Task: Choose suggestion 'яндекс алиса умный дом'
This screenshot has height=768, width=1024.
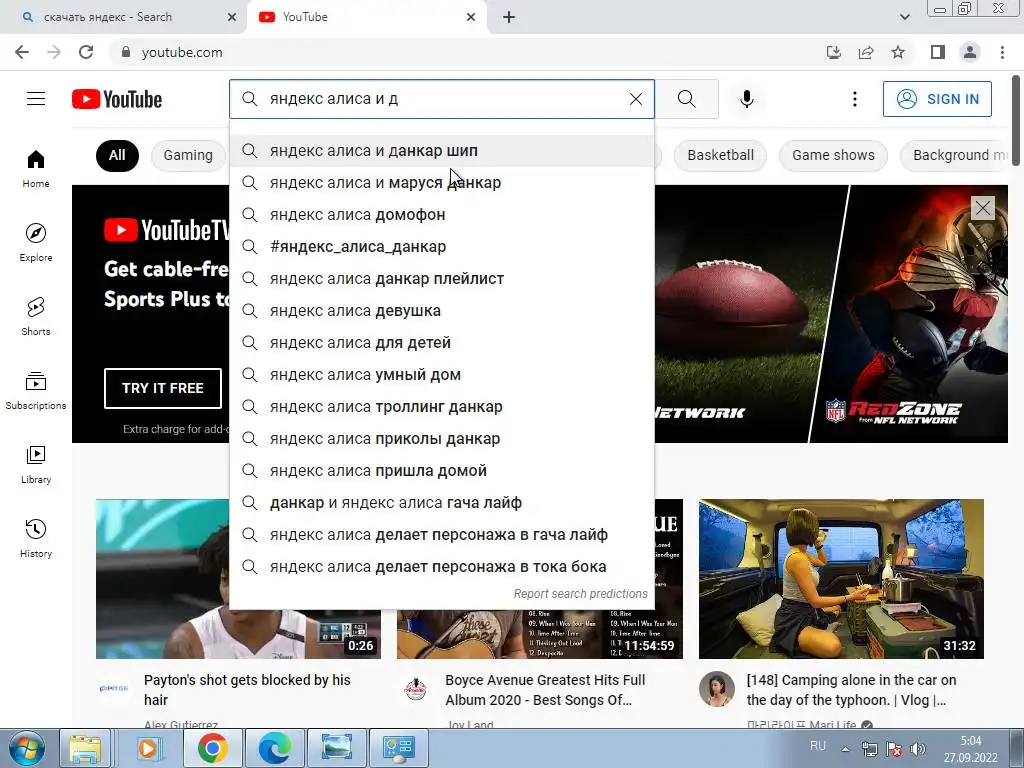Action: coord(442,375)
